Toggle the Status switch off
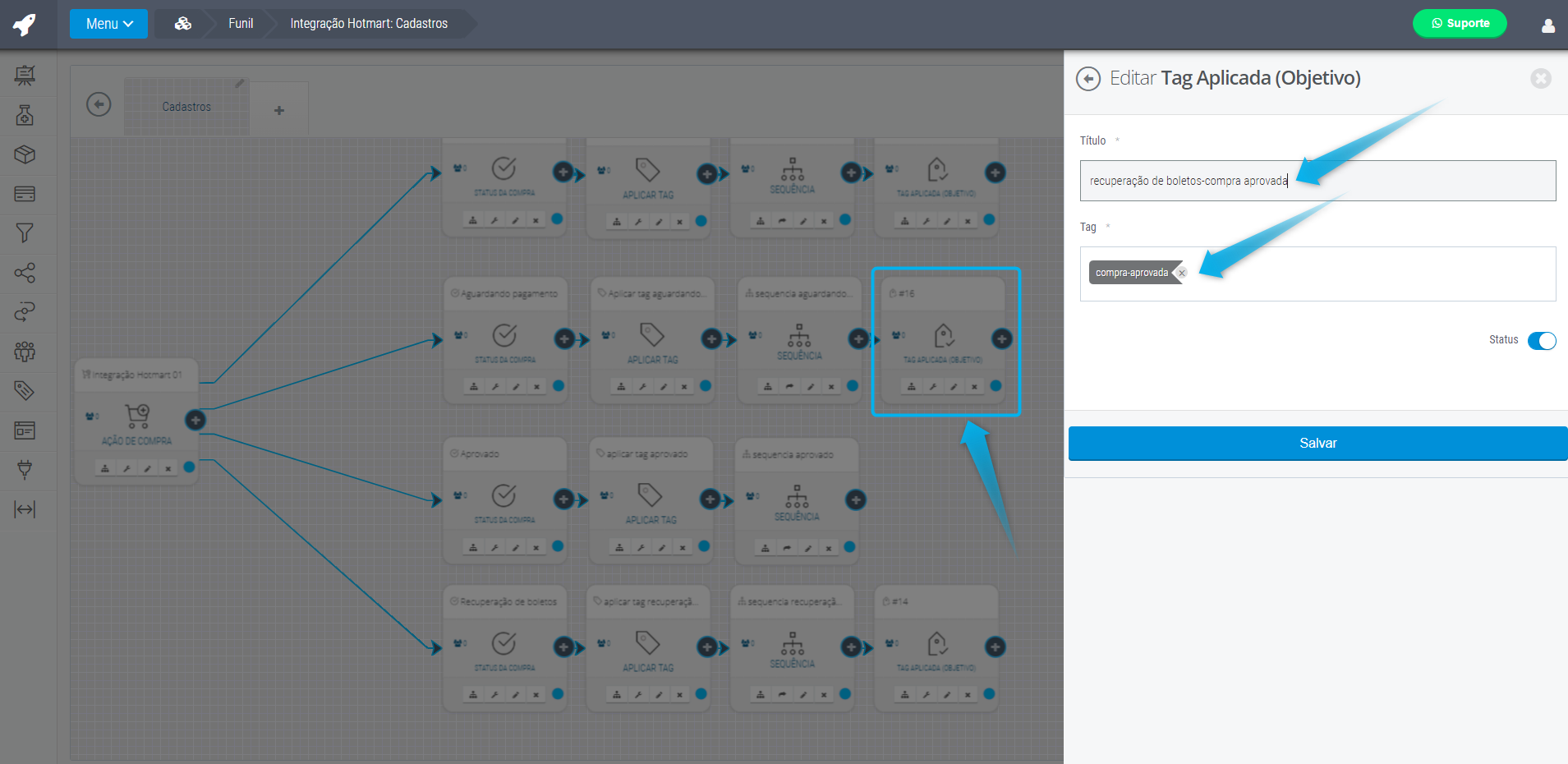Screen dimensions: 1568x764 pyautogui.click(x=1541, y=341)
